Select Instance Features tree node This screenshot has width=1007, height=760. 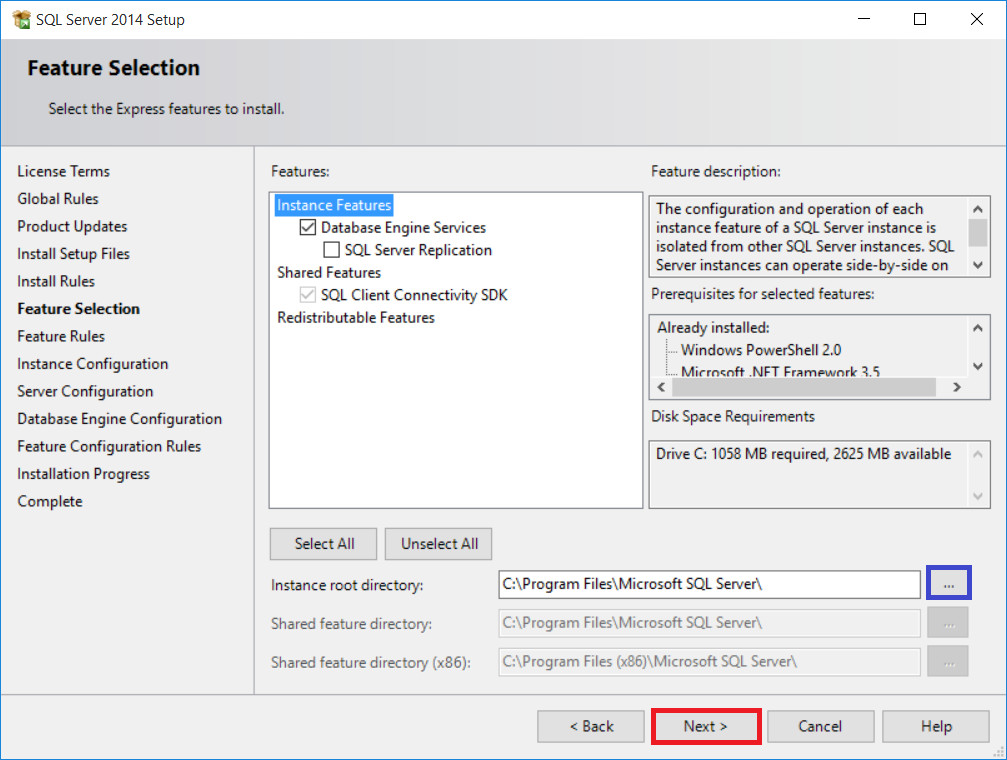(x=334, y=205)
